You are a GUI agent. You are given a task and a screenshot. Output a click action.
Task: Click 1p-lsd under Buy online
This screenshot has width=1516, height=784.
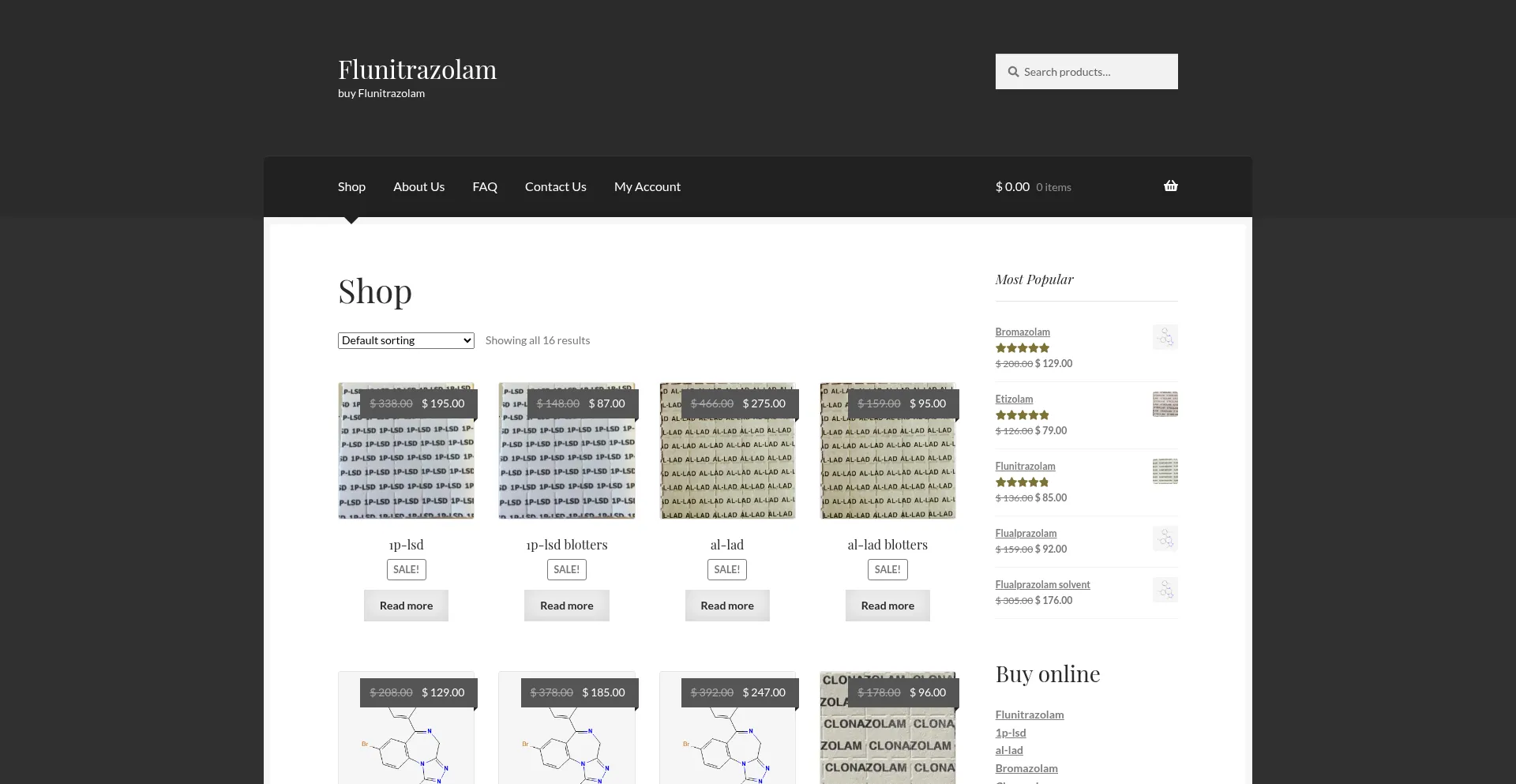click(x=1011, y=733)
